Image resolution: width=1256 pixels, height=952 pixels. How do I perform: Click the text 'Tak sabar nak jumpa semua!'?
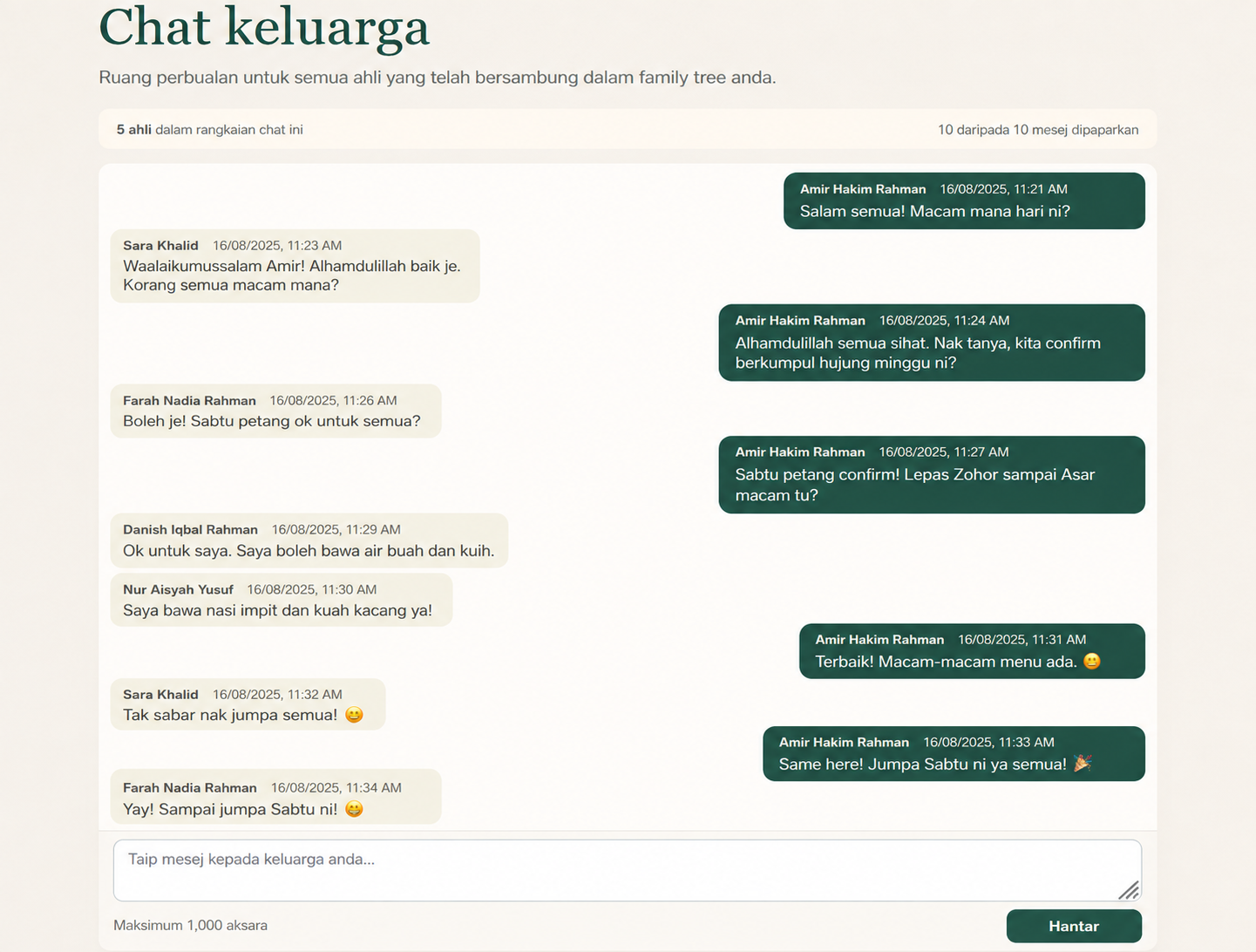click(x=230, y=715)
